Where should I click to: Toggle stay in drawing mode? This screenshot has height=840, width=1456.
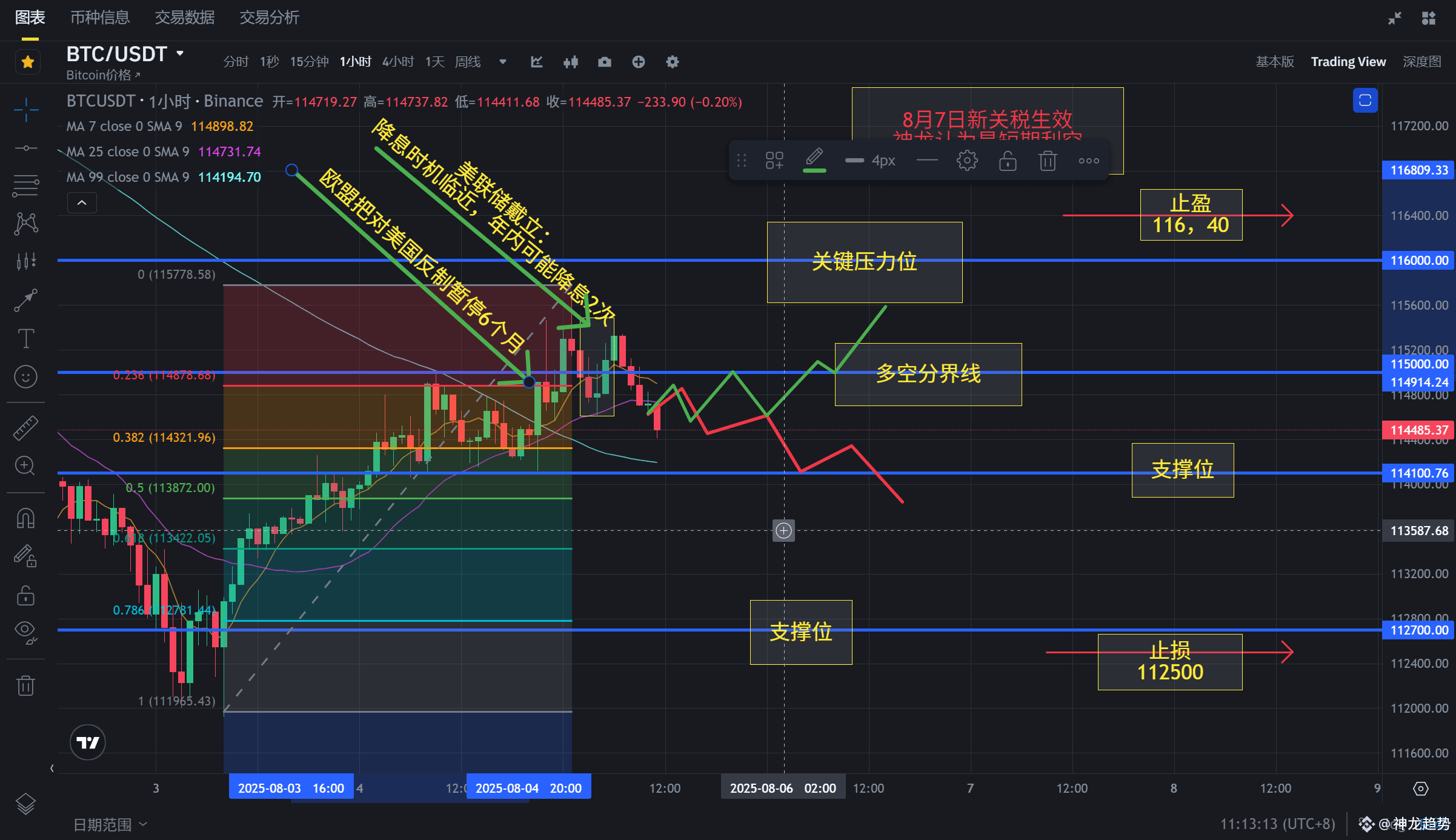coord(26,556)
